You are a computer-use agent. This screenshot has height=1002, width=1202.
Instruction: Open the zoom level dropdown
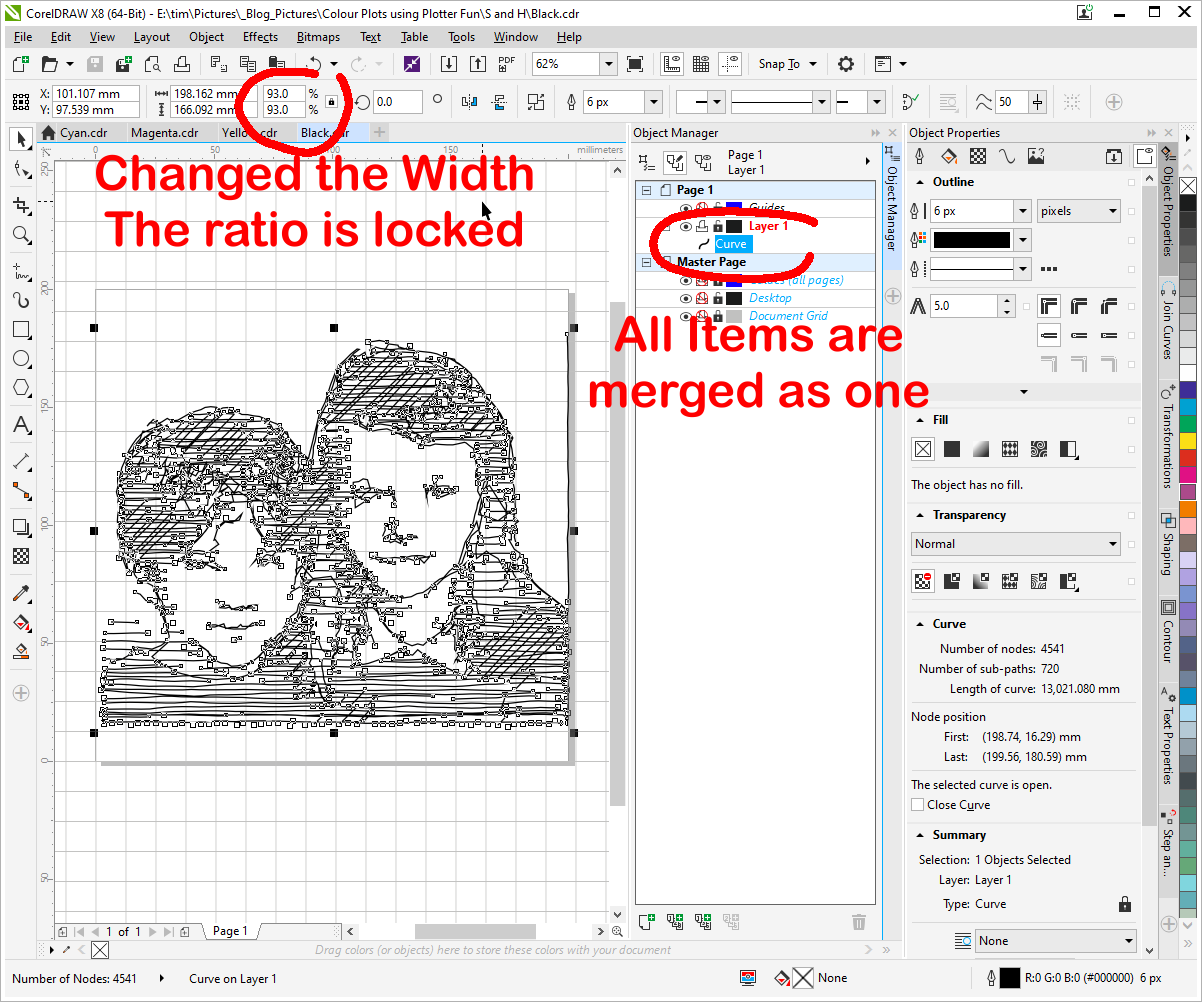click(x=608, y=63)
